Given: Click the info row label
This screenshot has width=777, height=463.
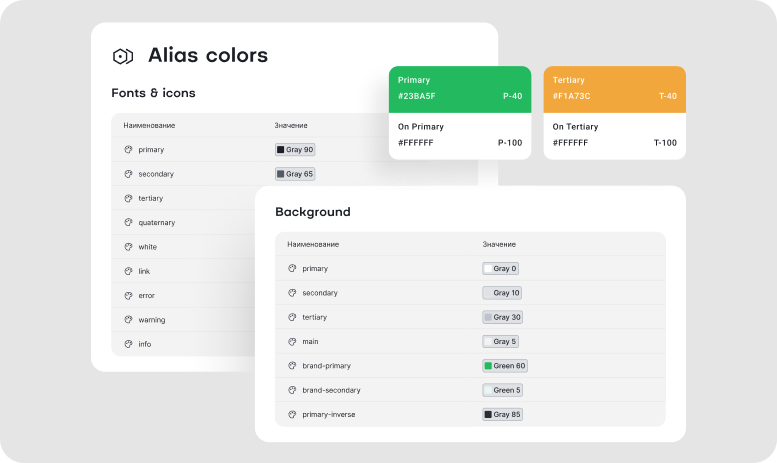Looking at the screenshot, I should 145,344.
